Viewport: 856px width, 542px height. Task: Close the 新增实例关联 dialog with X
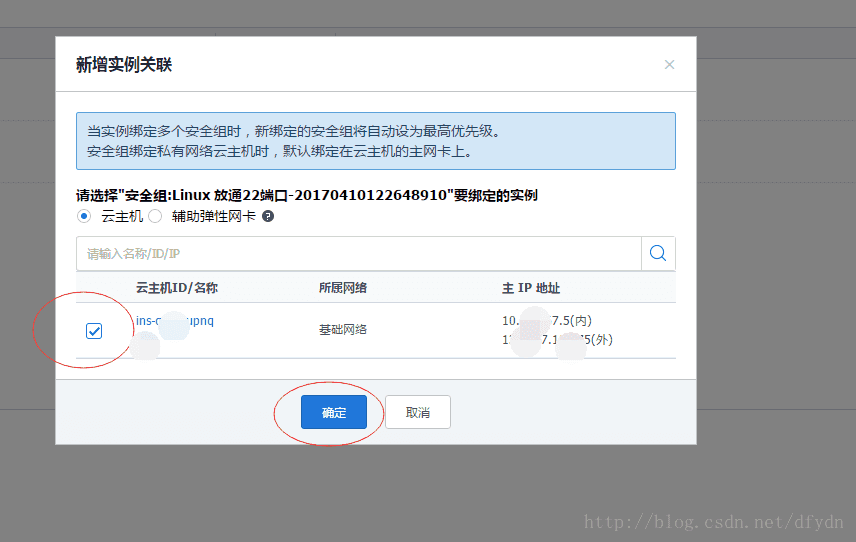point(669,65)
